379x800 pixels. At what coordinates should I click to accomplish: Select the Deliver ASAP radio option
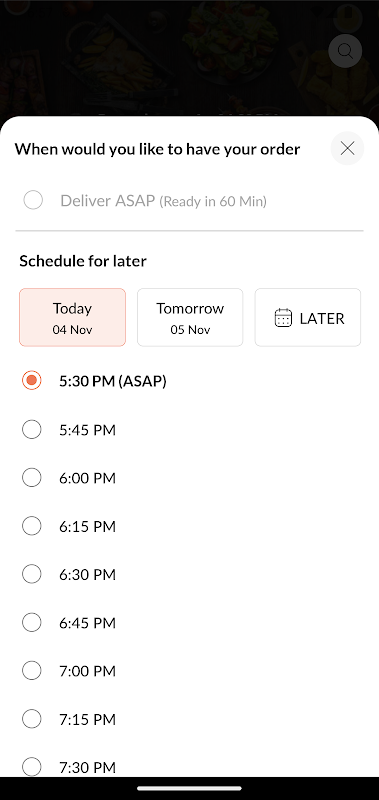click(x=33, y=200)
